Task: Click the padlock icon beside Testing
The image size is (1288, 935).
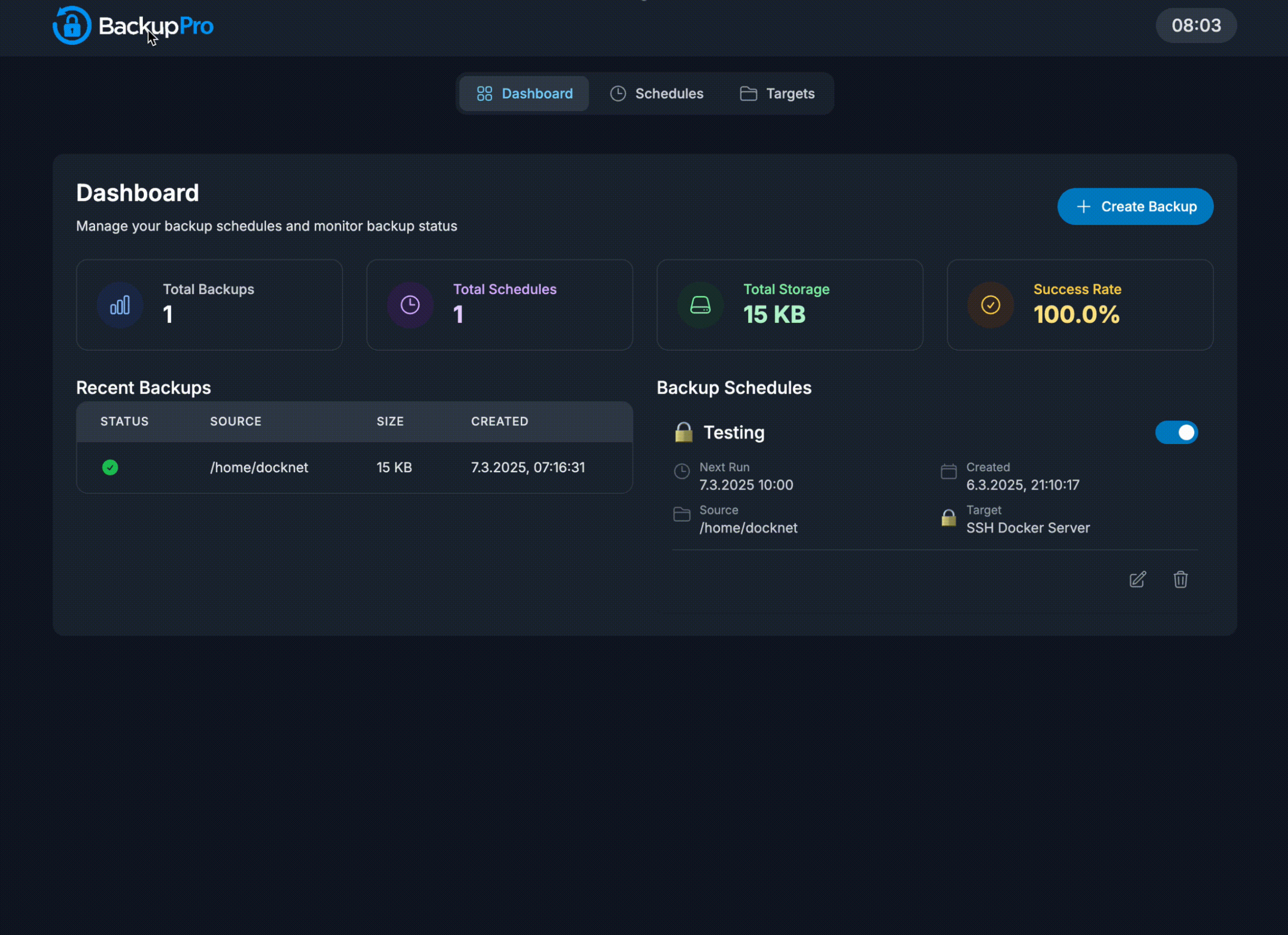Action: click(684, 433)
